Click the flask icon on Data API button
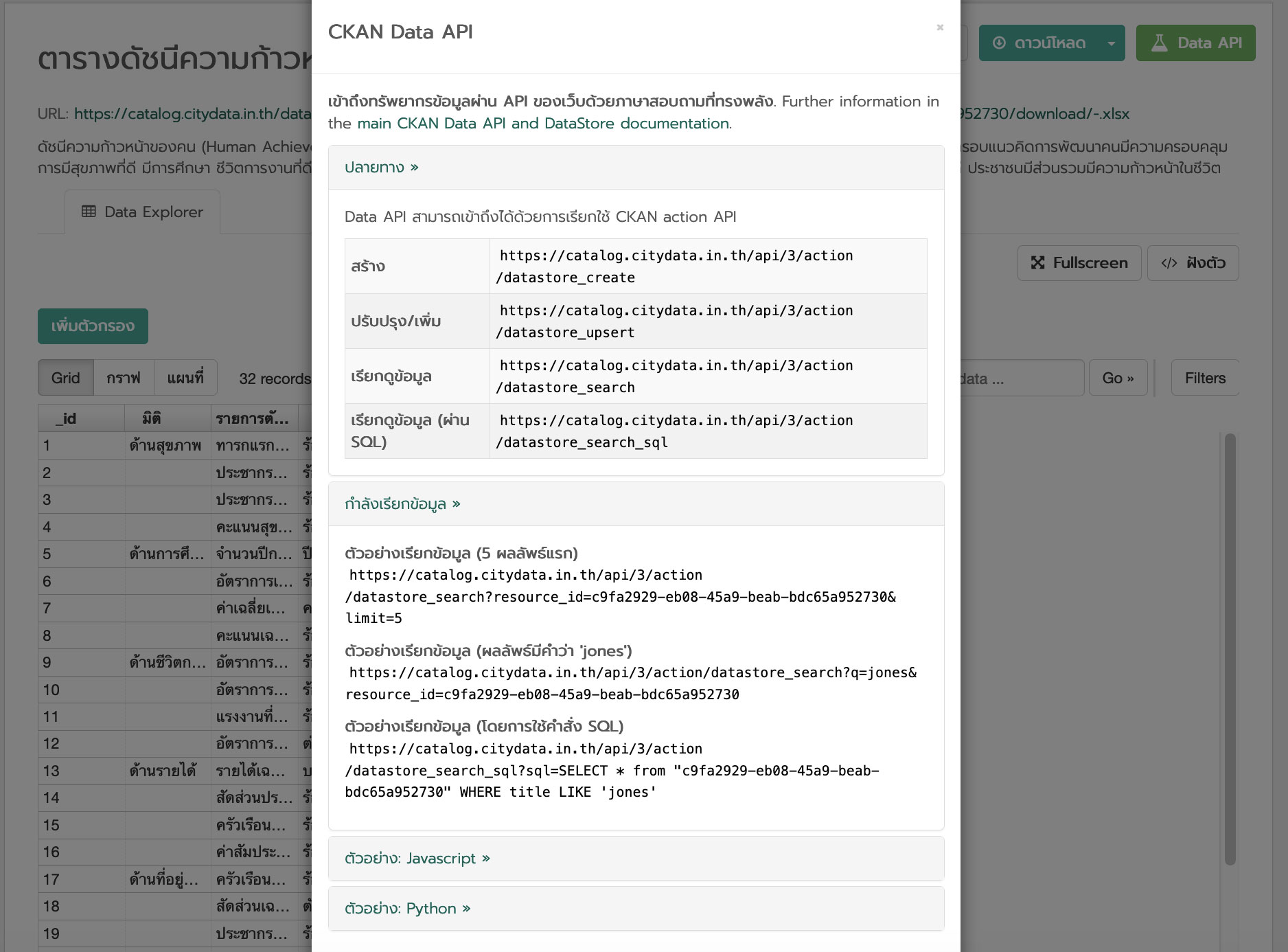 (x=1159, y=43)
